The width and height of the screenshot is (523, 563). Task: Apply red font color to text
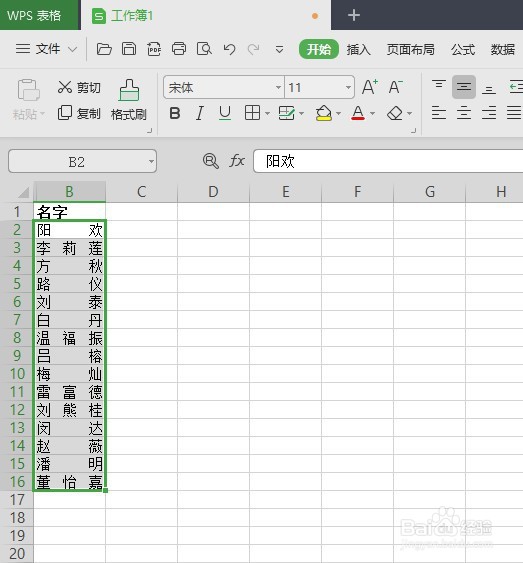pyautogui.click(x=358, y=113)
